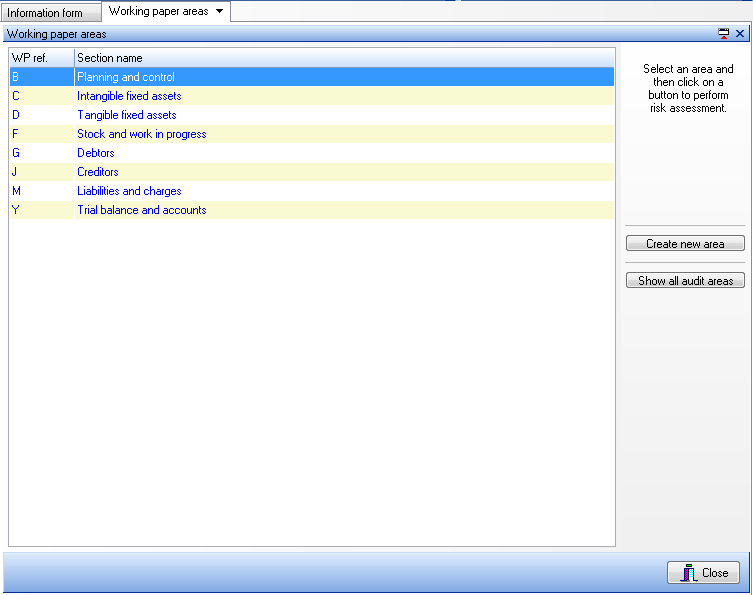This screenshot has width=753, height=595.
Task: Sort by the Section name column header
Action: coord(344,58)
